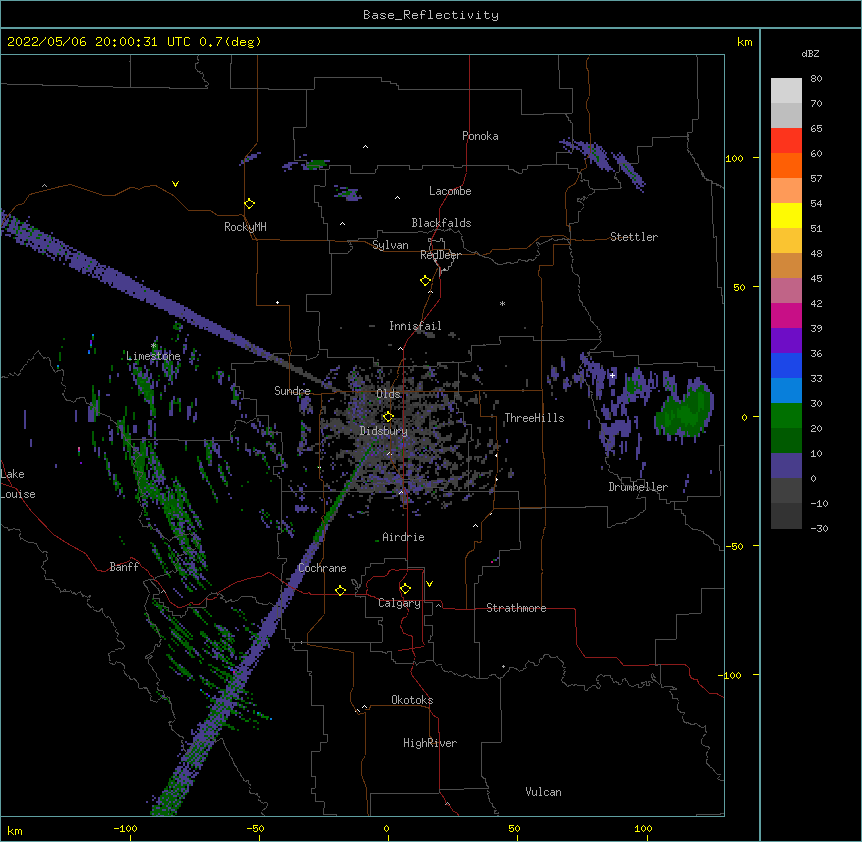Click the red swatch in the dBZ legend
862x842 pixels.
pos(786,141)
